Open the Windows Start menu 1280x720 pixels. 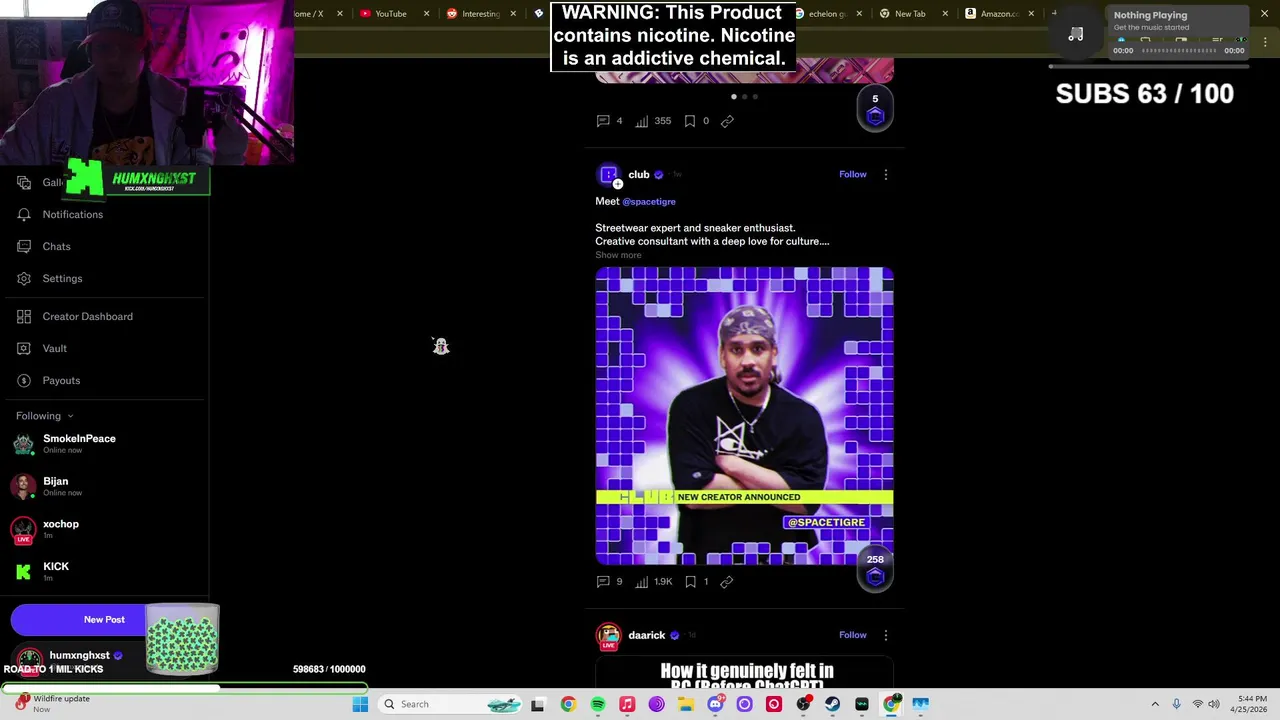click(x=360, y=704)
